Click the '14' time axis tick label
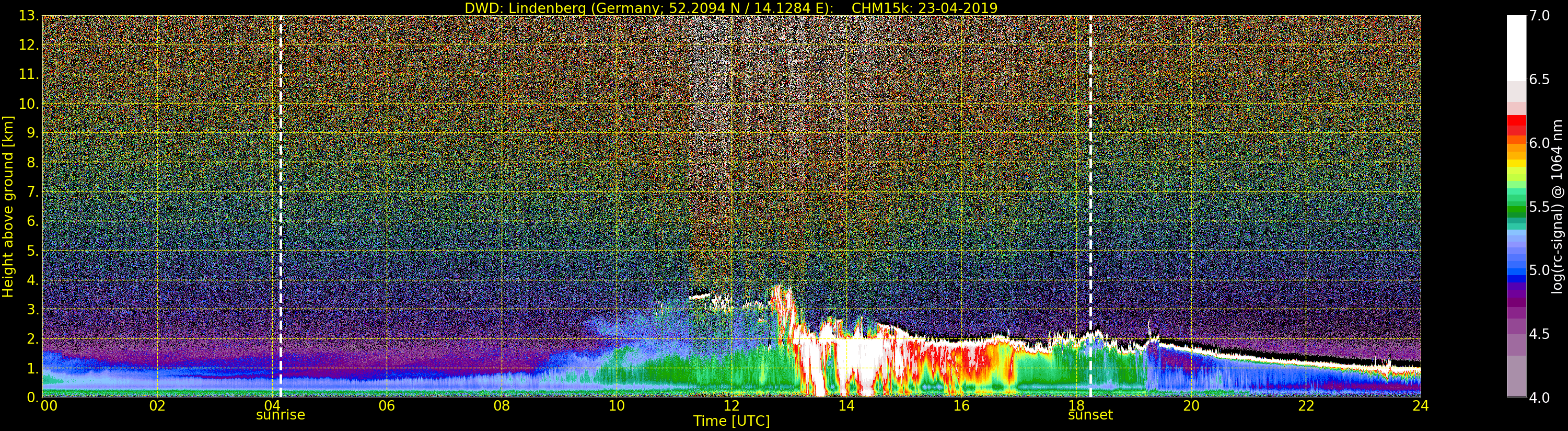Image resolution: width=1568 pixels, height=431 pixels. 846,406
